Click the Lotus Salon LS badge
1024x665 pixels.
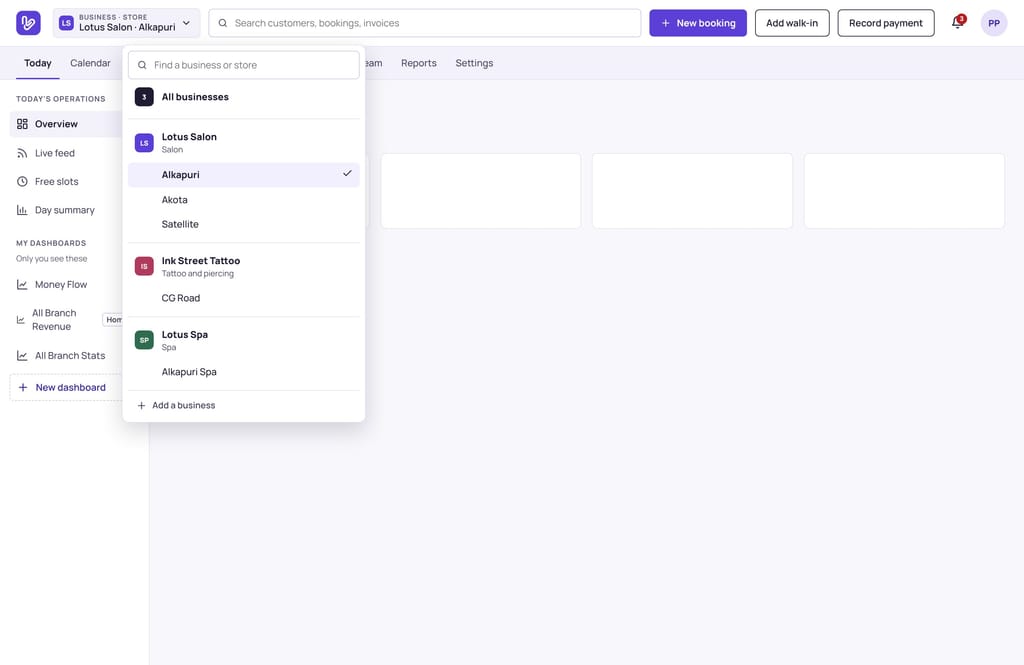point(144,142)
